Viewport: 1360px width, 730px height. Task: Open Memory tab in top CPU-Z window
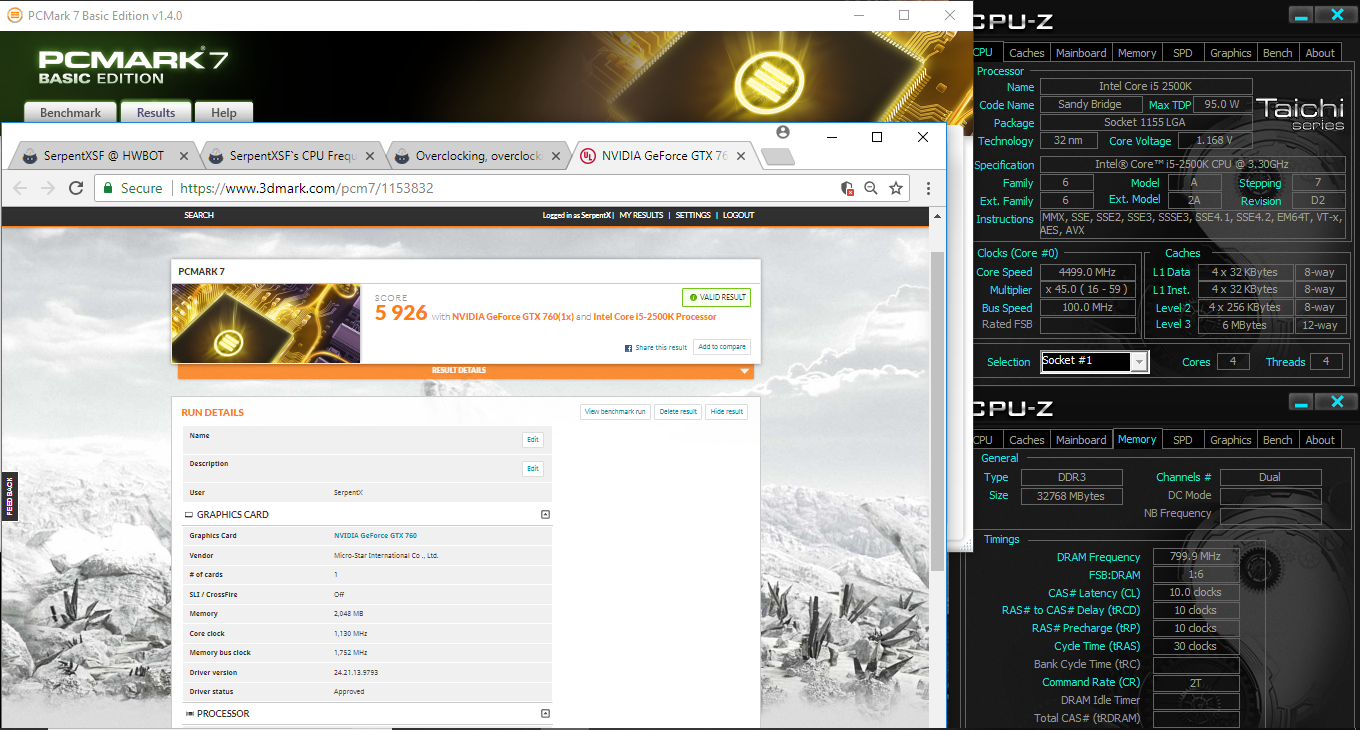(1137, 53)
